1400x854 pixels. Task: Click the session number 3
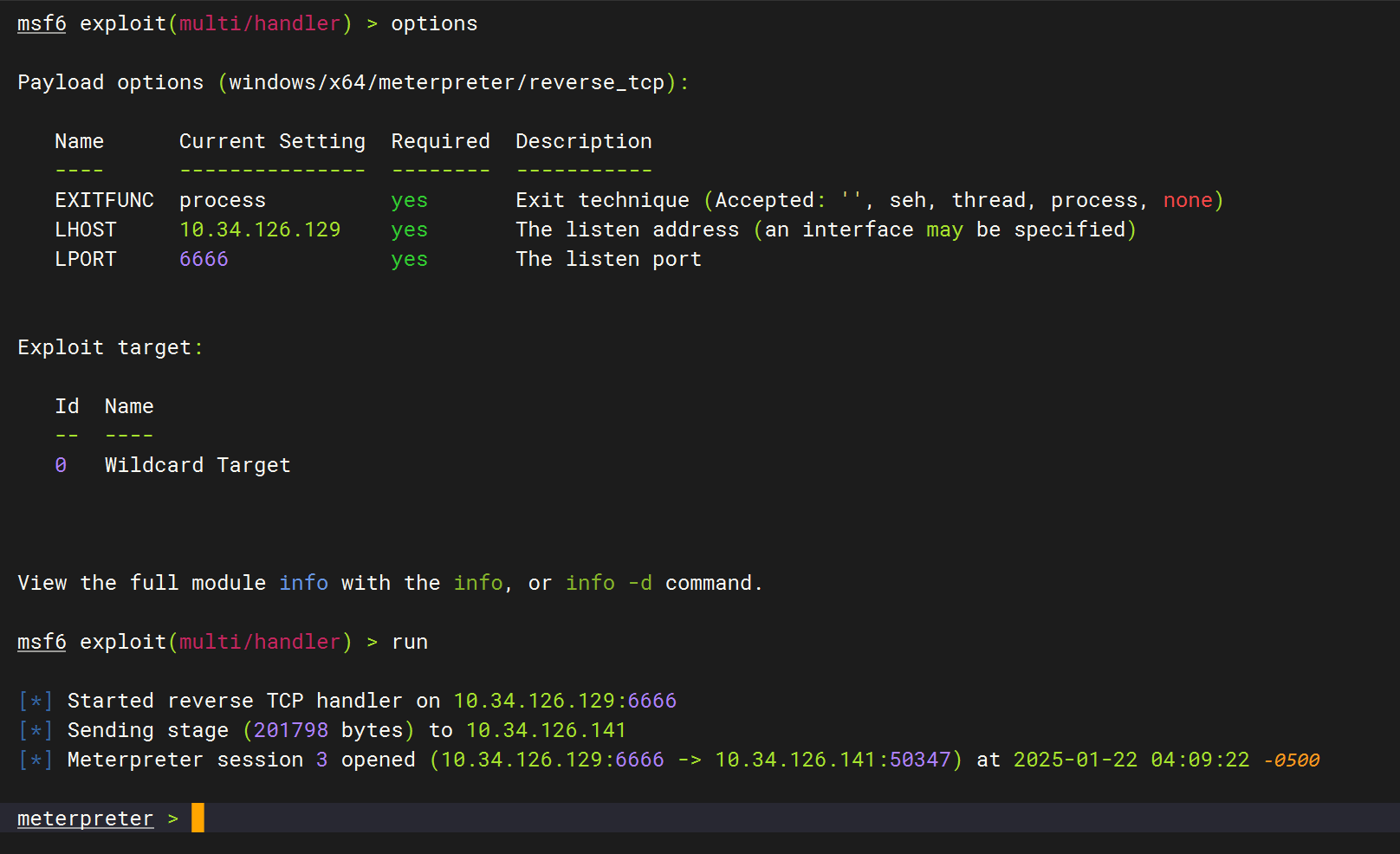(x=322, y=760)
